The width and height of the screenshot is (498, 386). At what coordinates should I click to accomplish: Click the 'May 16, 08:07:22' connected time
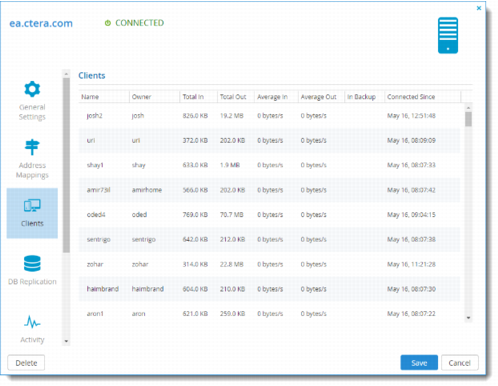(411, 314)
